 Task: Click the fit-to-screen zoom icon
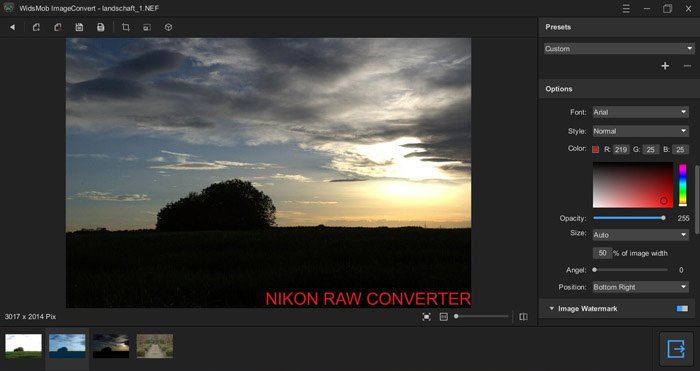click(x=427, y=317)
